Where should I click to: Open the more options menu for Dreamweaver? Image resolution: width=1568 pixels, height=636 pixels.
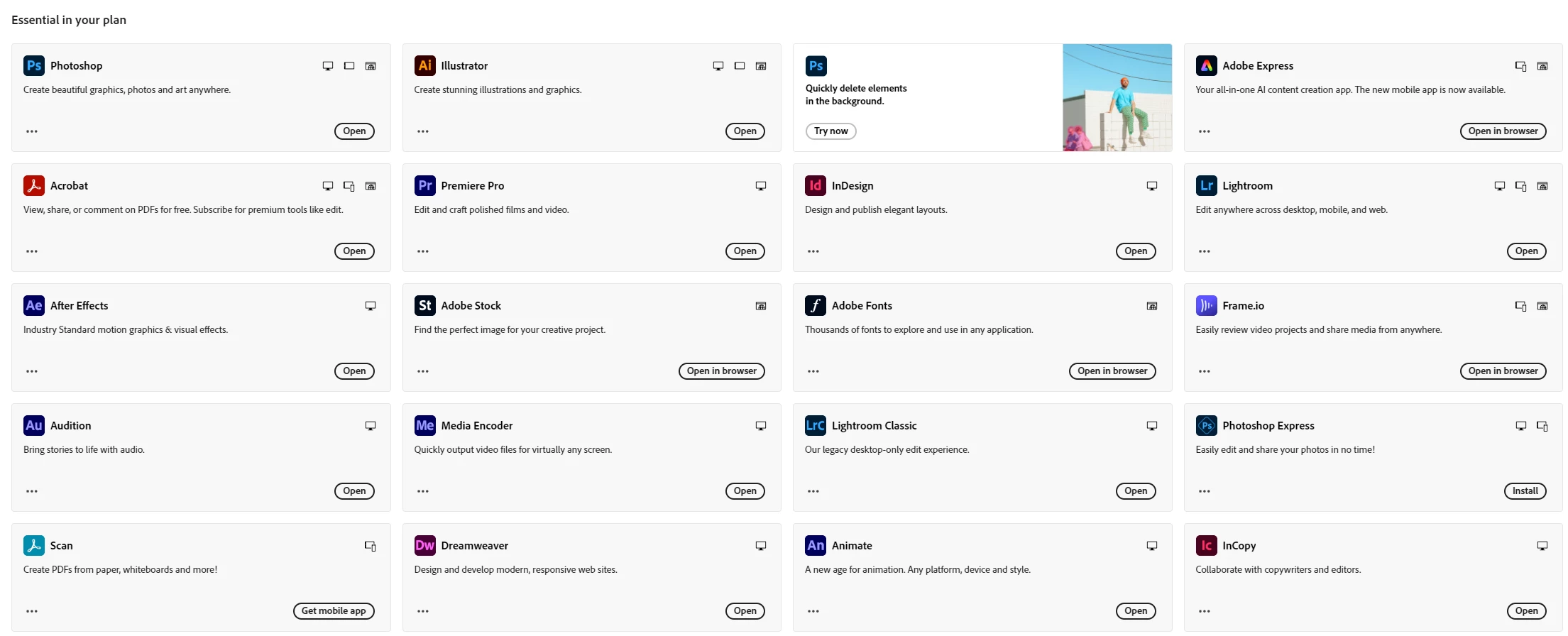point(423,611)
